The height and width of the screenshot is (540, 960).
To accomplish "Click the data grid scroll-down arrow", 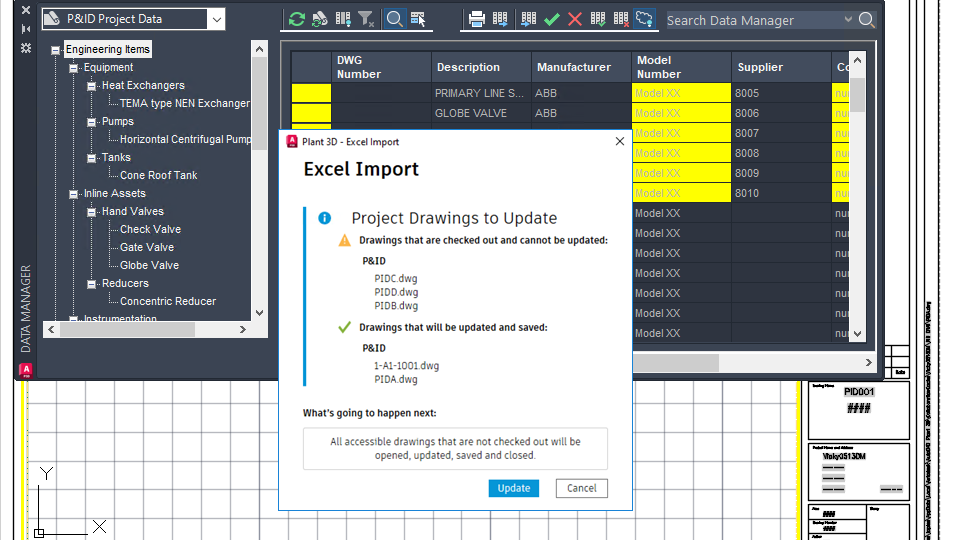I will [x=857, y=334].
